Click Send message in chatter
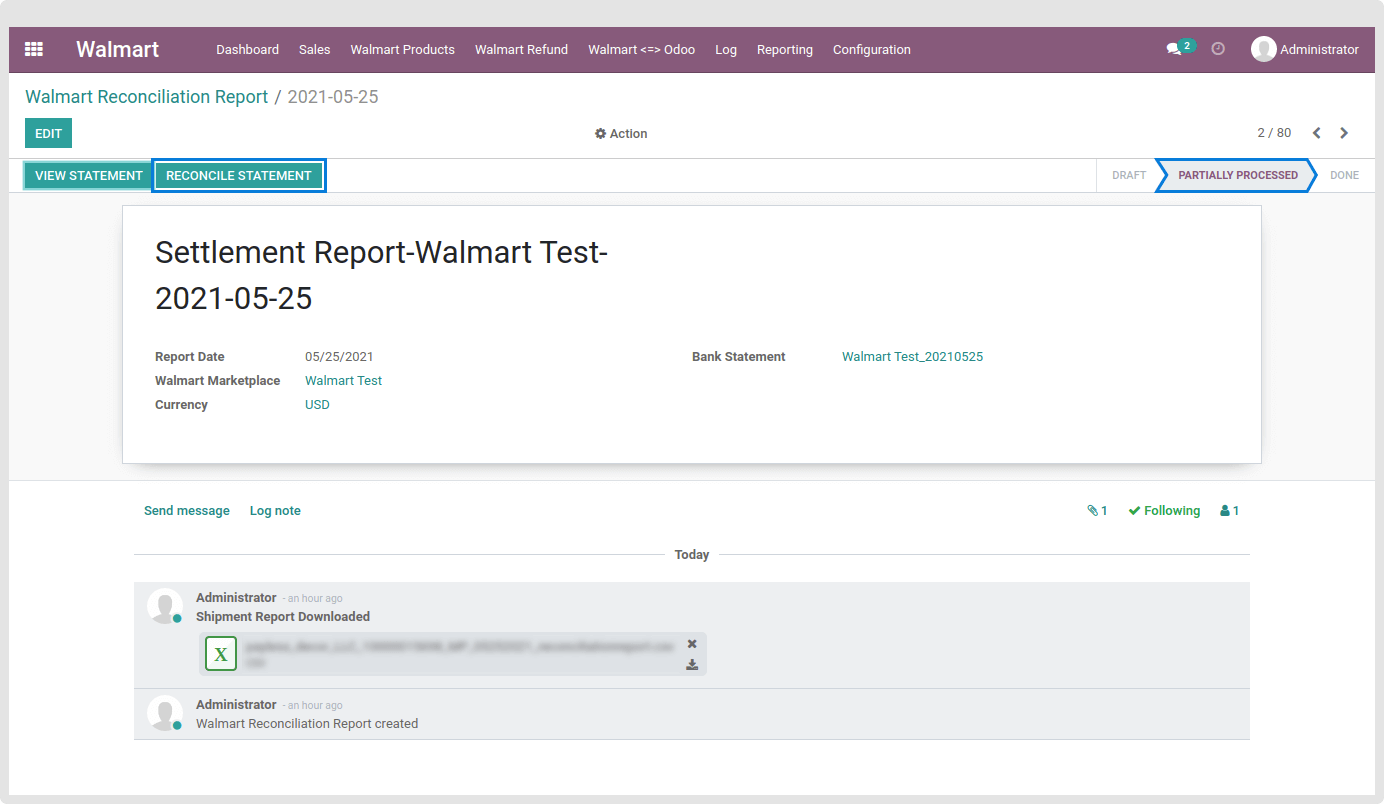This screenshot has width=1384, height=804. (187, 511)
